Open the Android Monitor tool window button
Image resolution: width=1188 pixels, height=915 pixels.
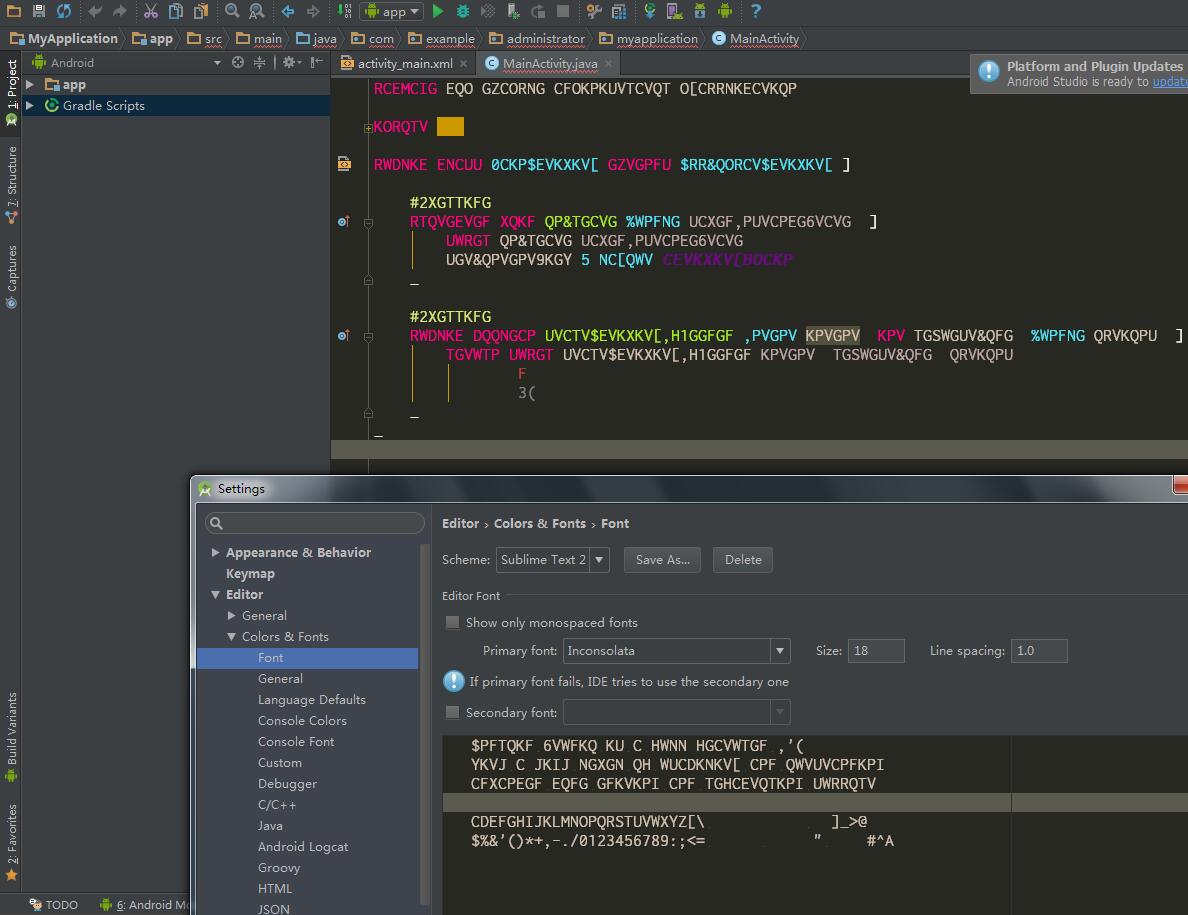coord(144,904)
